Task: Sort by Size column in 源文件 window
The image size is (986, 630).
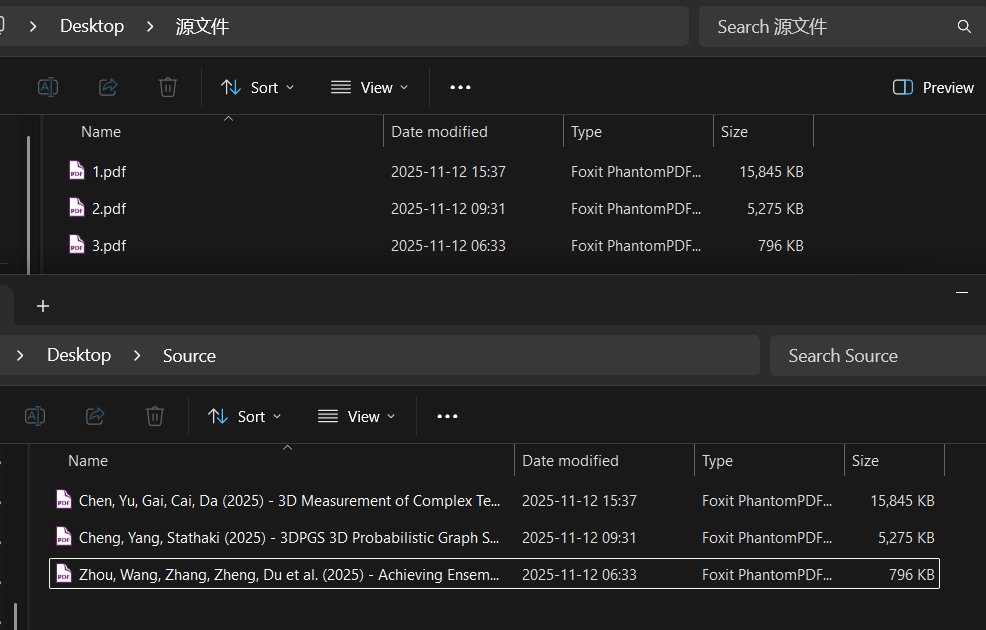Action: pyautogui.click(x=734, y=131)
